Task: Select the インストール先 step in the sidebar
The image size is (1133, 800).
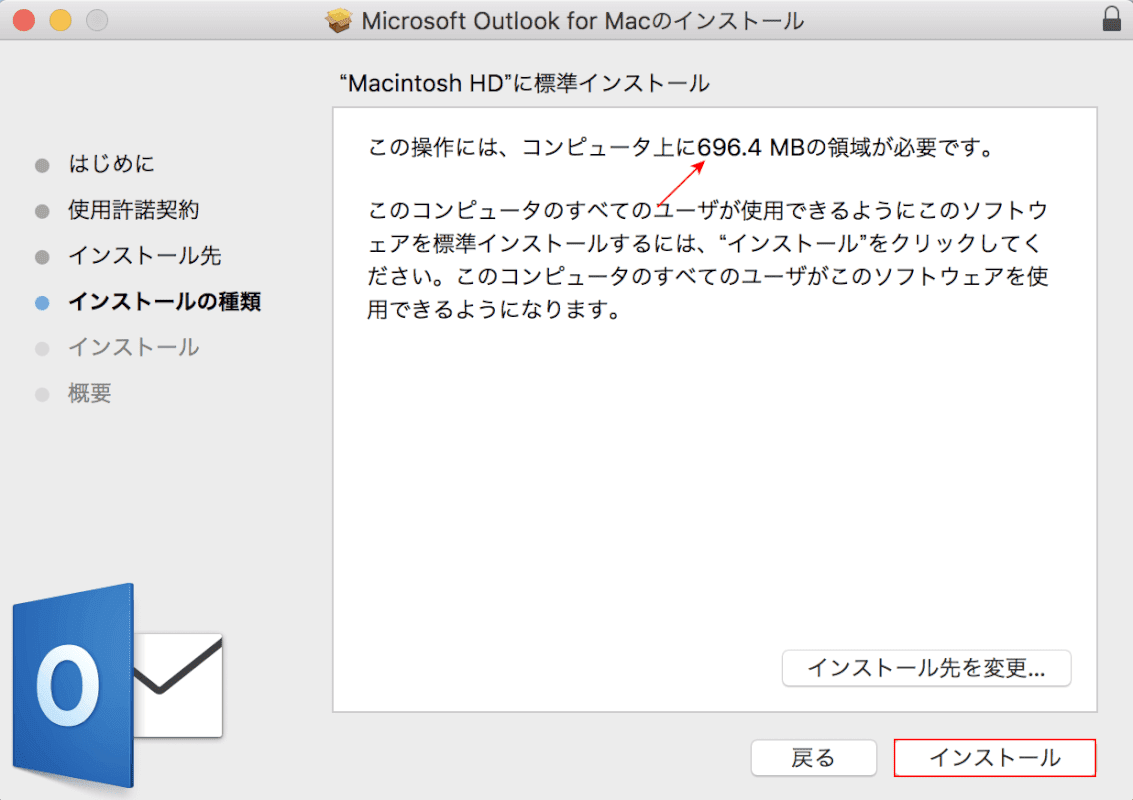Action: [x=145, y=256]
